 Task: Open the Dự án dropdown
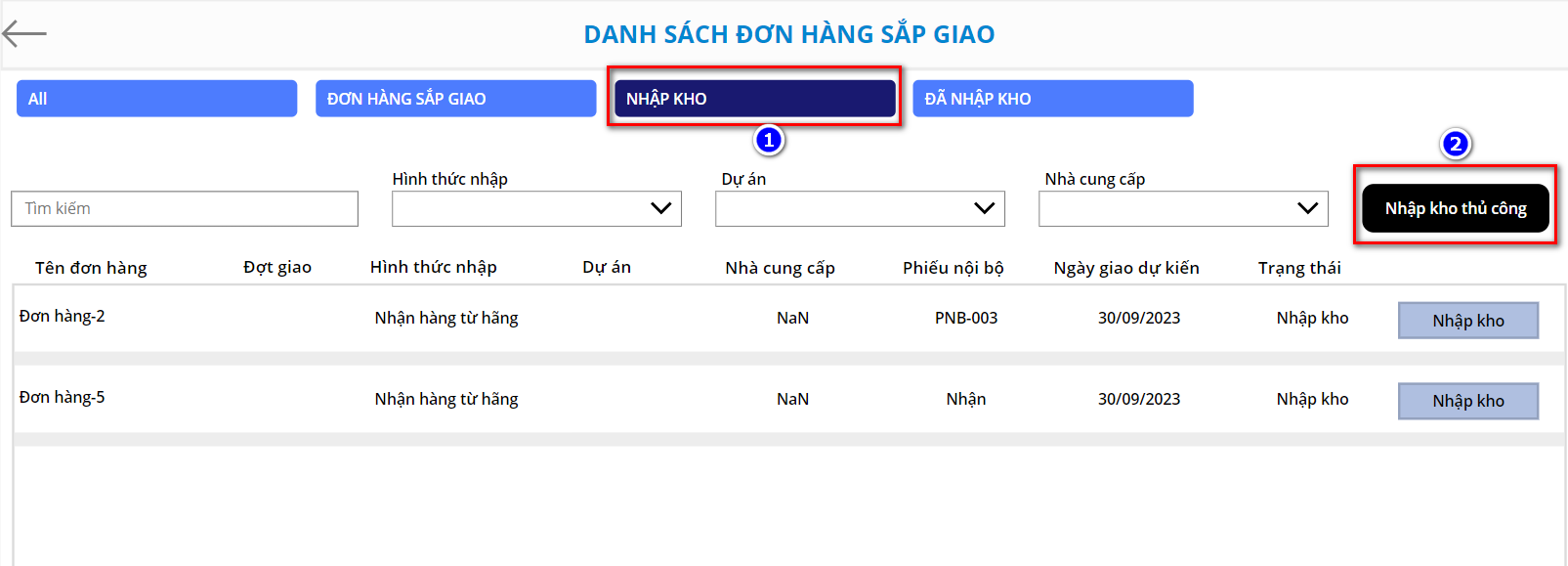click(x=860, y=208)
